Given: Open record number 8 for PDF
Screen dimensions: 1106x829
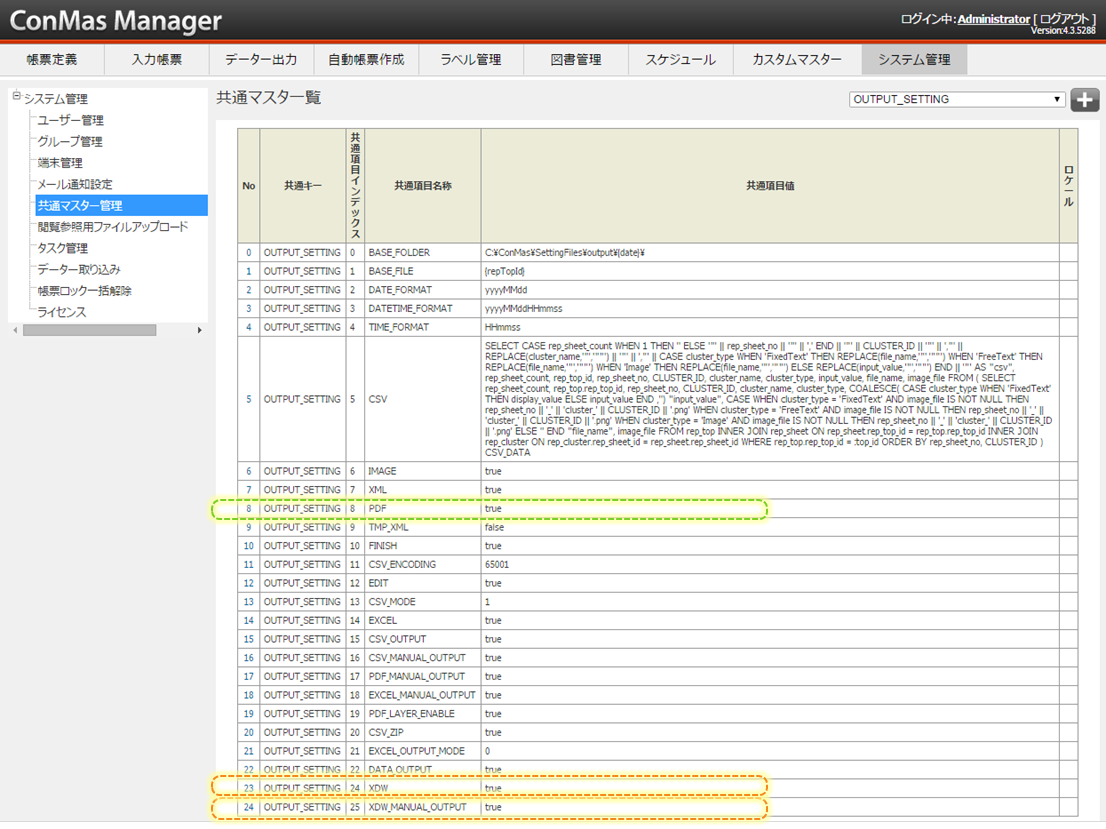Looking at the screenshot, I should tap(248, 509).
